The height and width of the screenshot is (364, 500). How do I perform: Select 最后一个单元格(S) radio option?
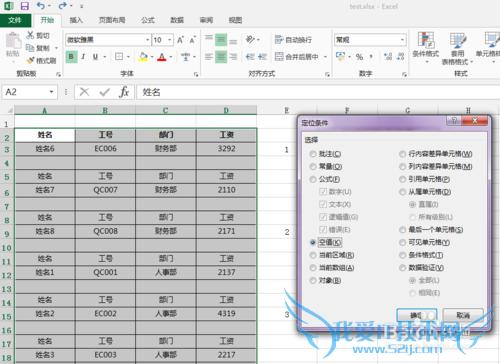[x=402, y=230]
